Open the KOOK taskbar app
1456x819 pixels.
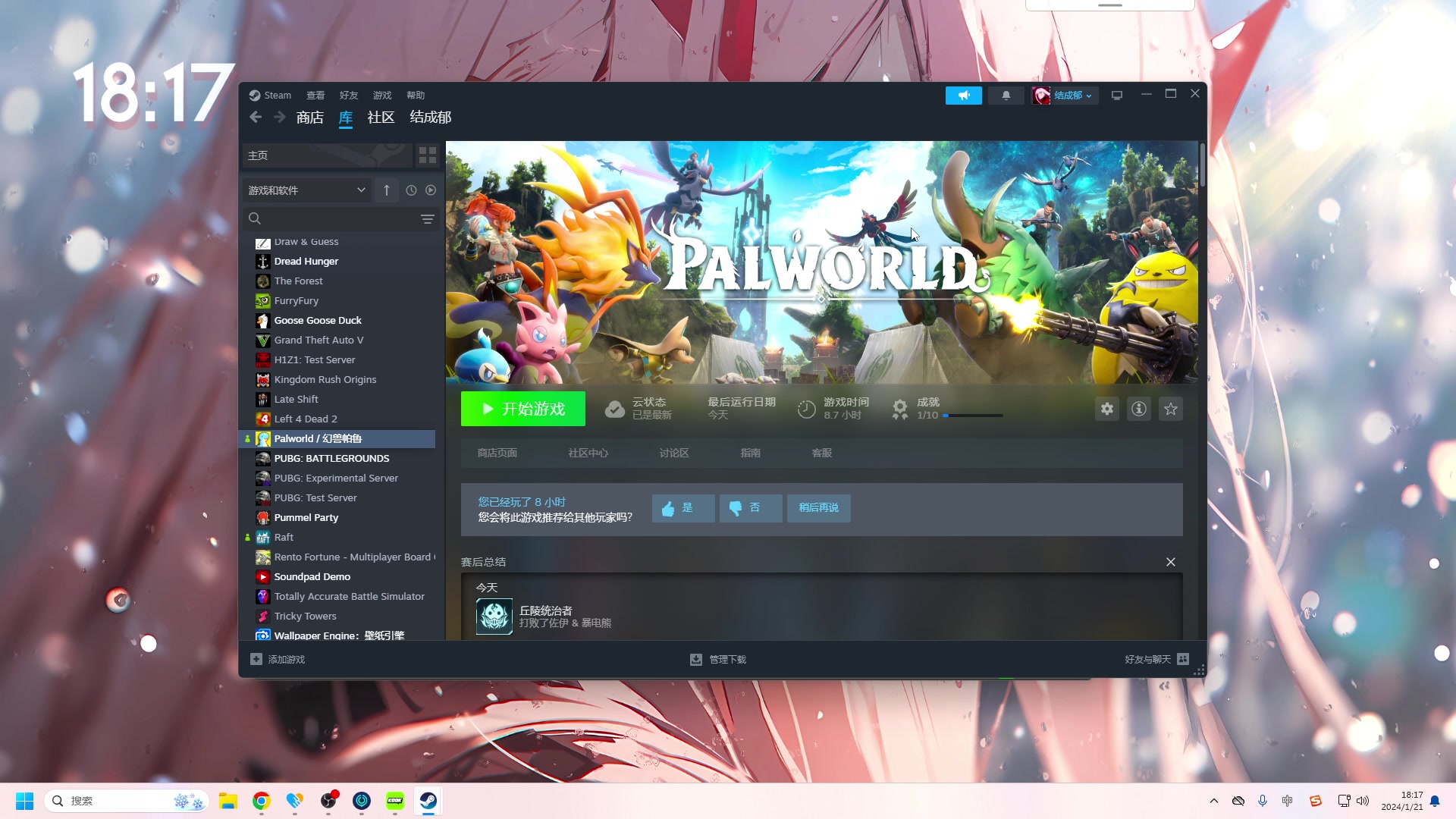pyautogui.click(x=395, y=801)
